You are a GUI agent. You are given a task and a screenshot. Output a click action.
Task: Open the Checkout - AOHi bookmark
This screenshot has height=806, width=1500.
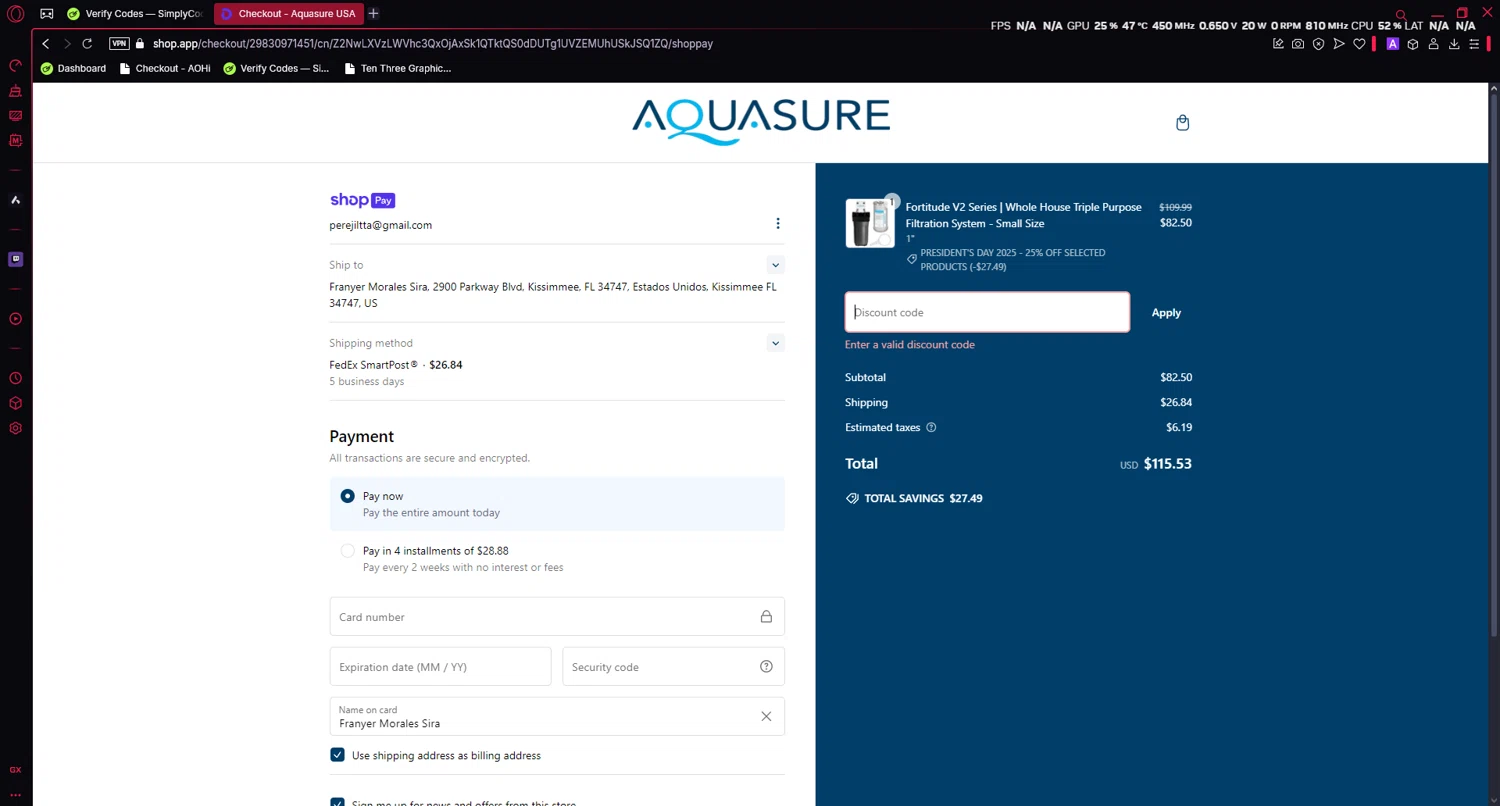(x=165, y=68)
